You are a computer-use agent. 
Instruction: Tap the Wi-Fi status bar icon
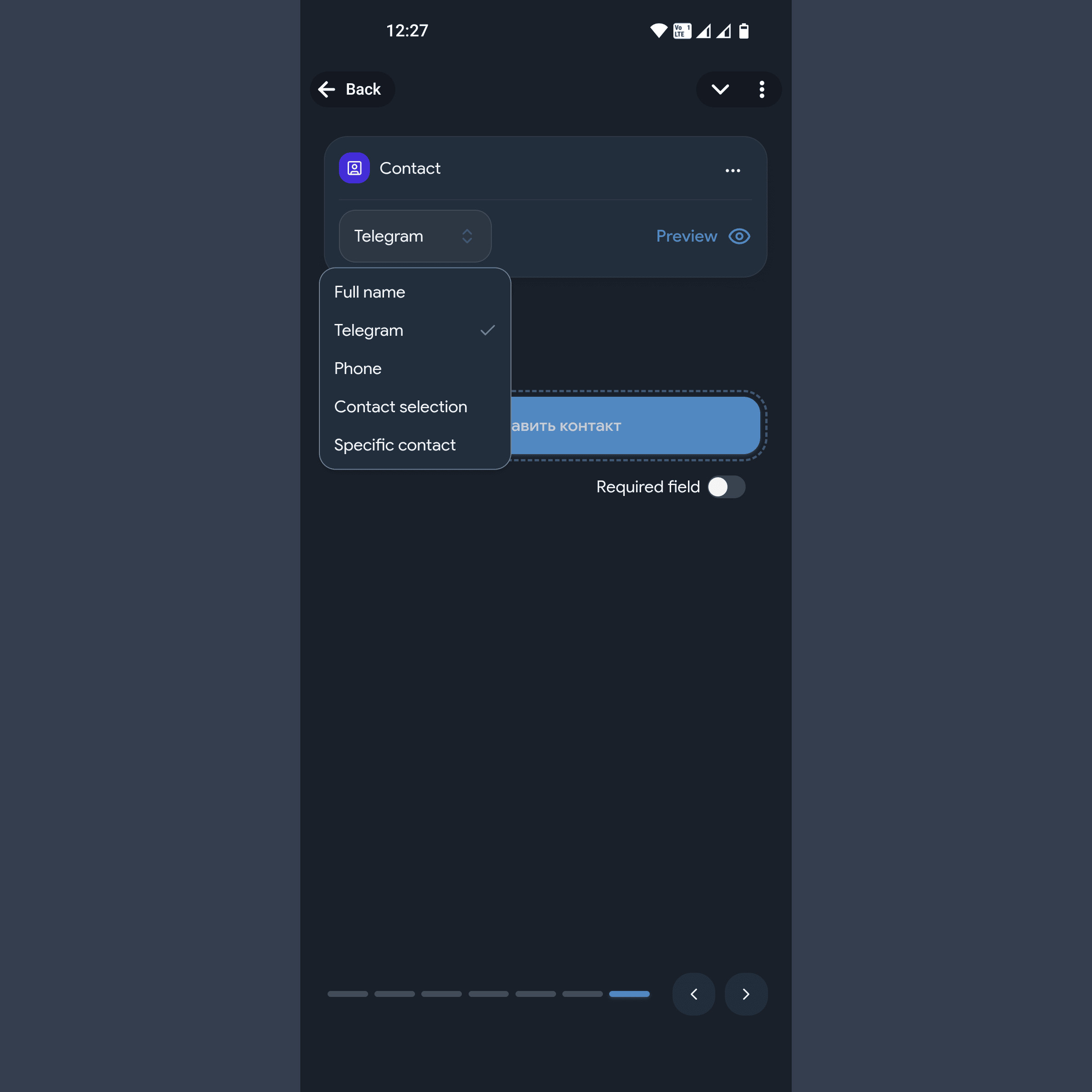(658, 30)
